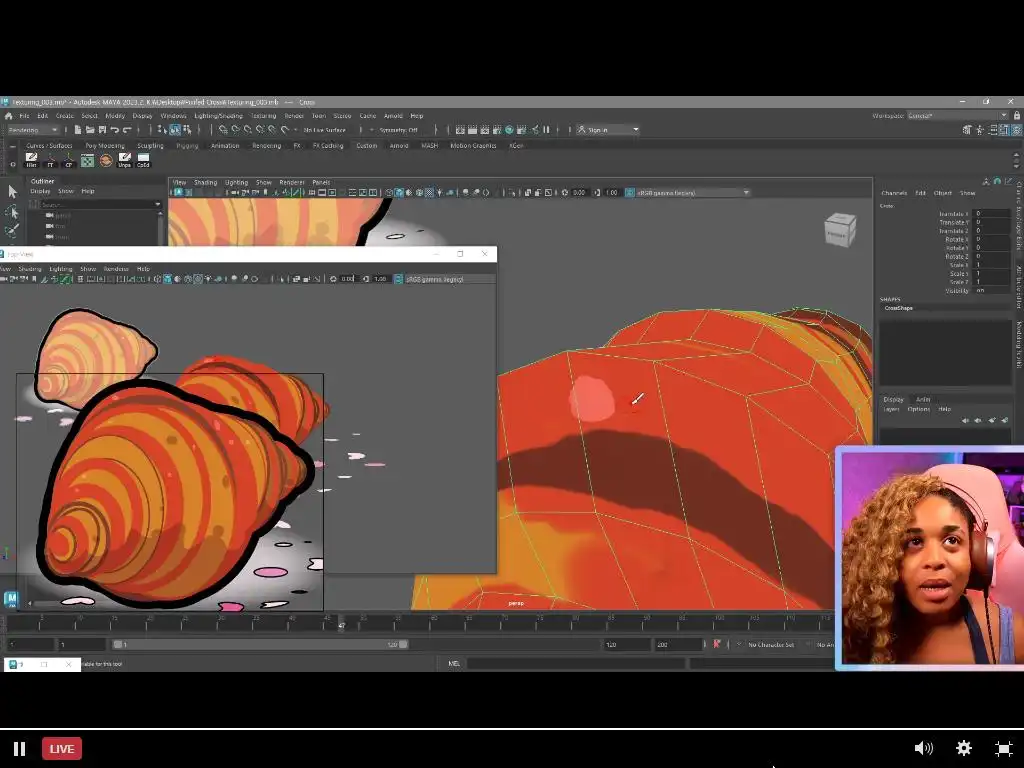Toggle the Symmetry: Off control
1024x768 pixels.
click(398, 130)
